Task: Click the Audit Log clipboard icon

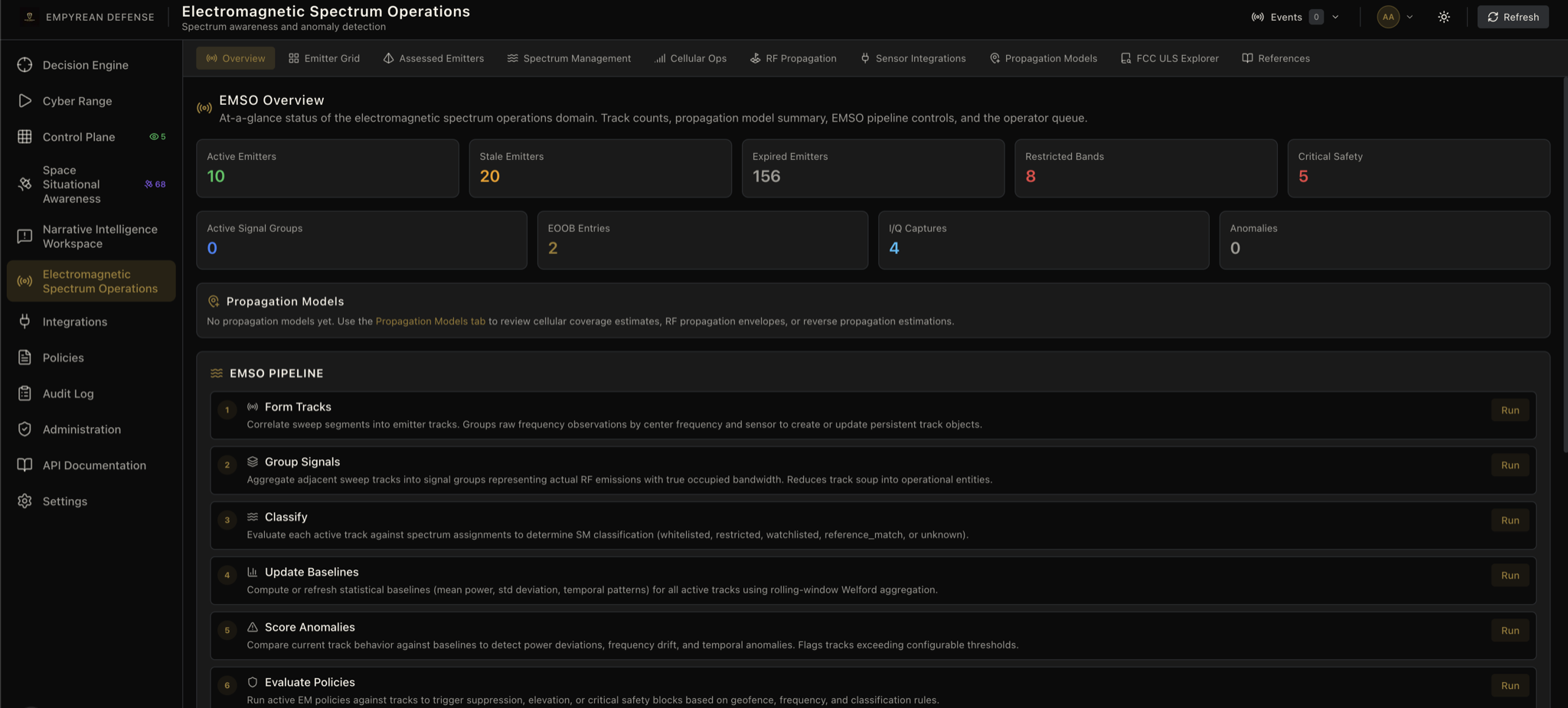Action: click(x=24, y=393)
